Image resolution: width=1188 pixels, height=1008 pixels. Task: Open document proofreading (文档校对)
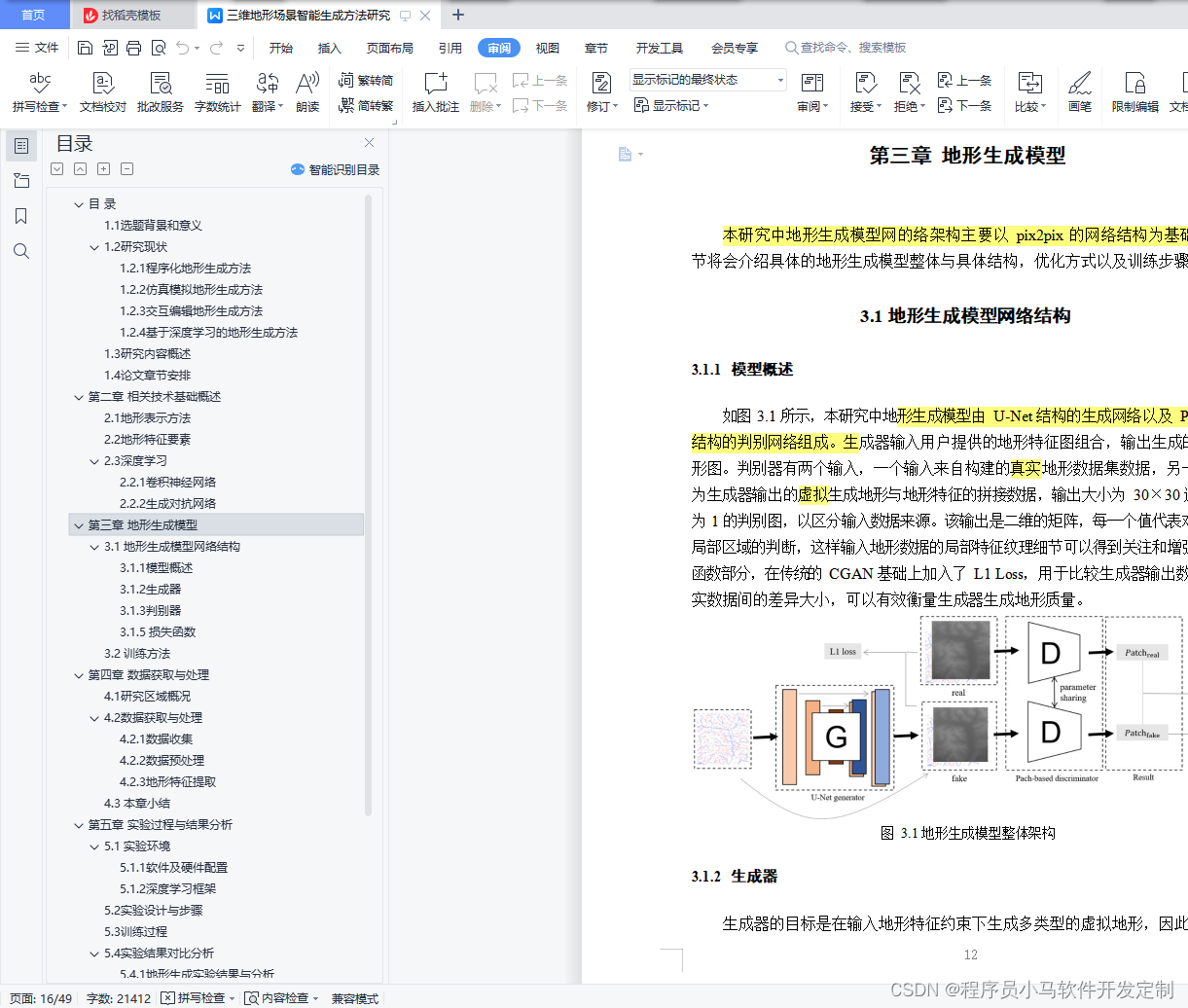(x=103, y=92)
